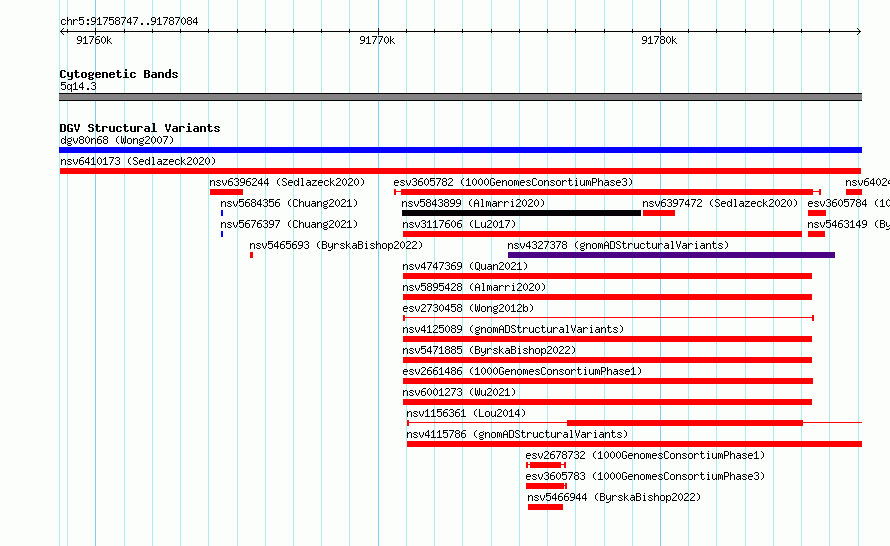Viewport: 890px width, 546px height.
Task: Click the DGV Structural Variants track title
Action: (140, 128)
